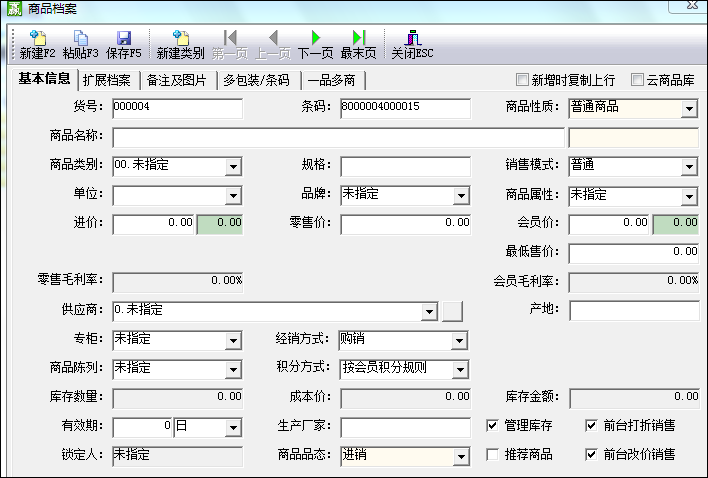The height and width of the screenshot is (478, 708).
Task: Click the 库存金额 field
Action: [x=634, y=398]
